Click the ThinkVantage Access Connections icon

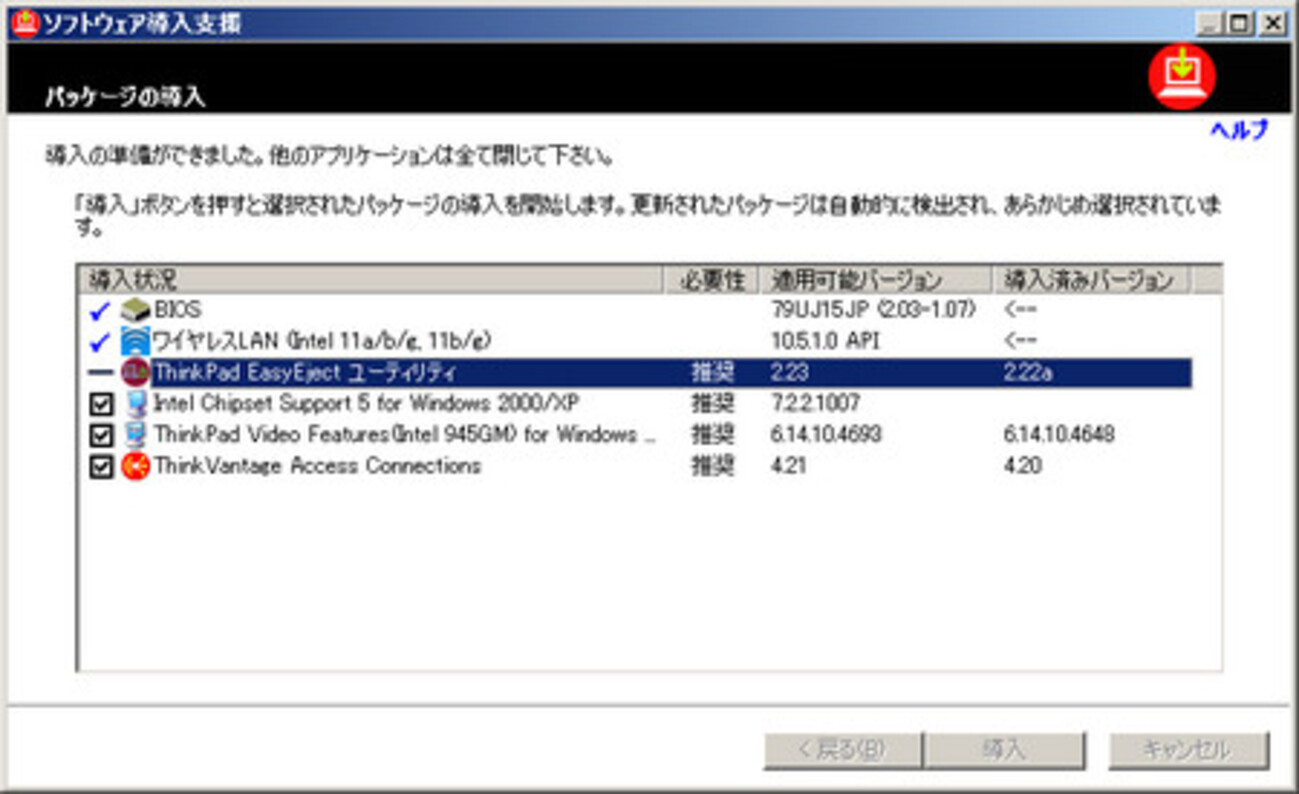click(x=135, y=467)
